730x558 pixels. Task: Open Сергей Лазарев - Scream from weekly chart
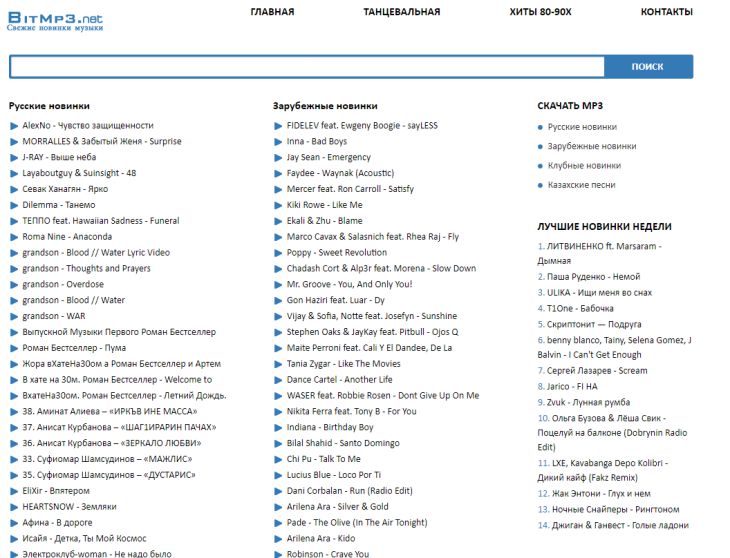pos(597,370)
